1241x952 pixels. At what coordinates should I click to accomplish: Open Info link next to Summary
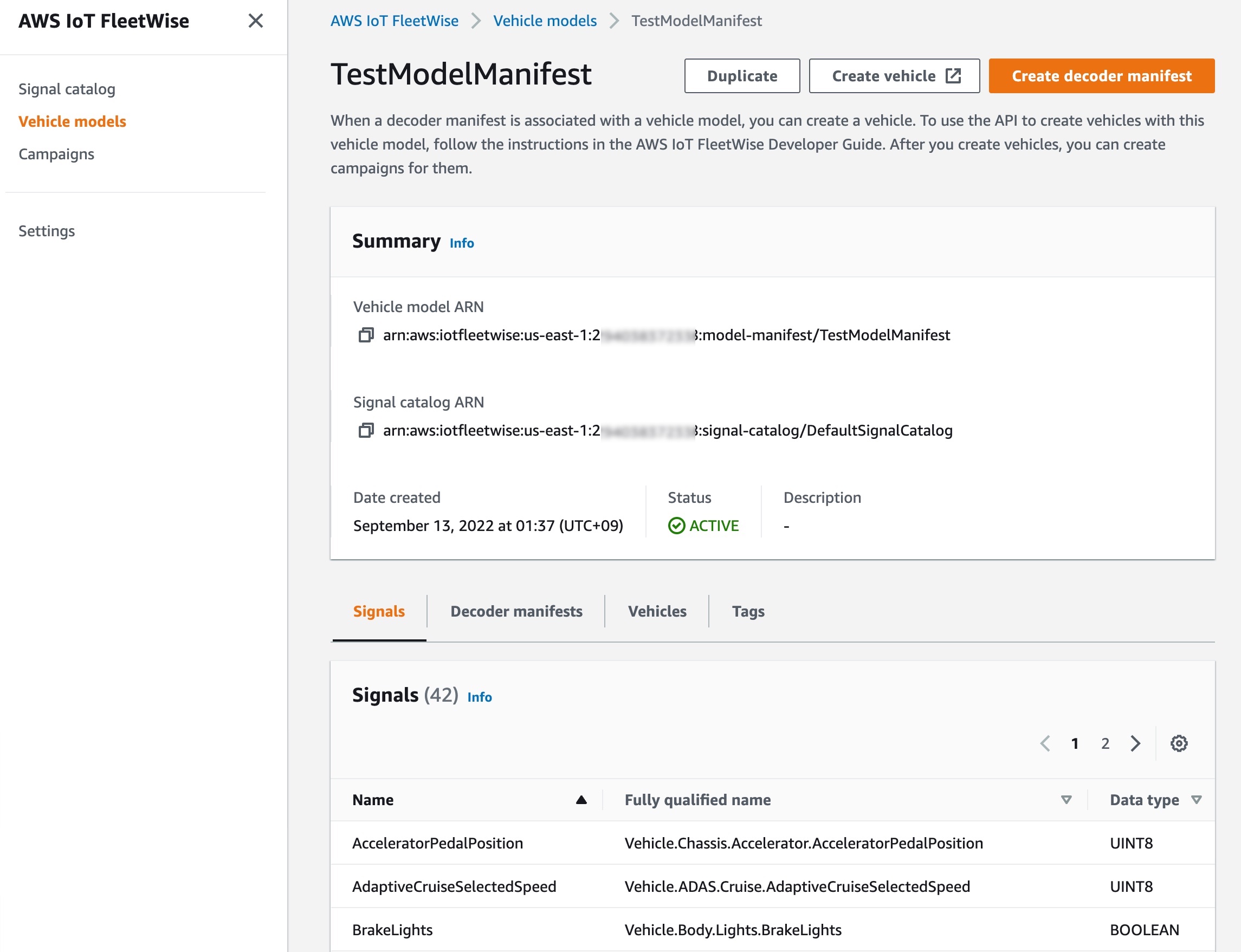click(461, 243)
